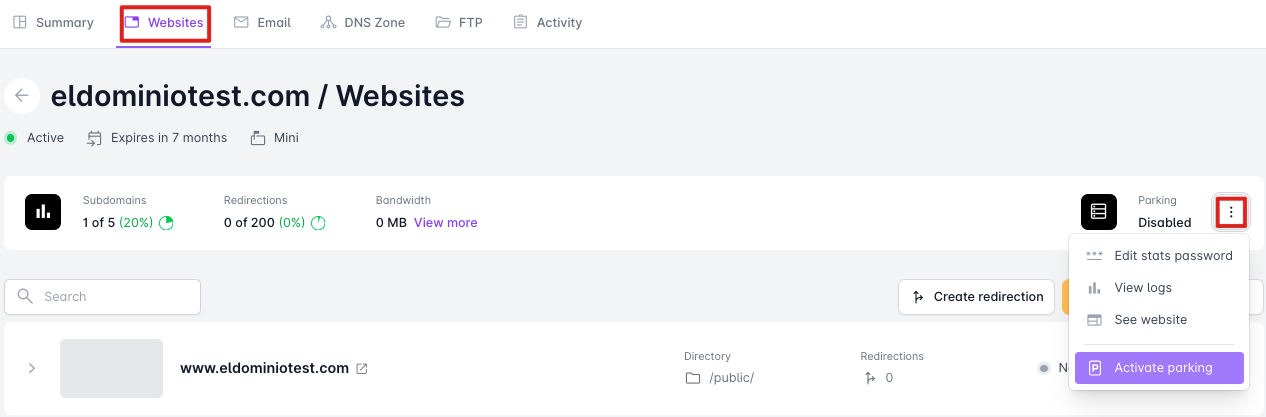Click the black statistics chart icon
Viewport: 1266px width, 417px height.
[43, 212]
